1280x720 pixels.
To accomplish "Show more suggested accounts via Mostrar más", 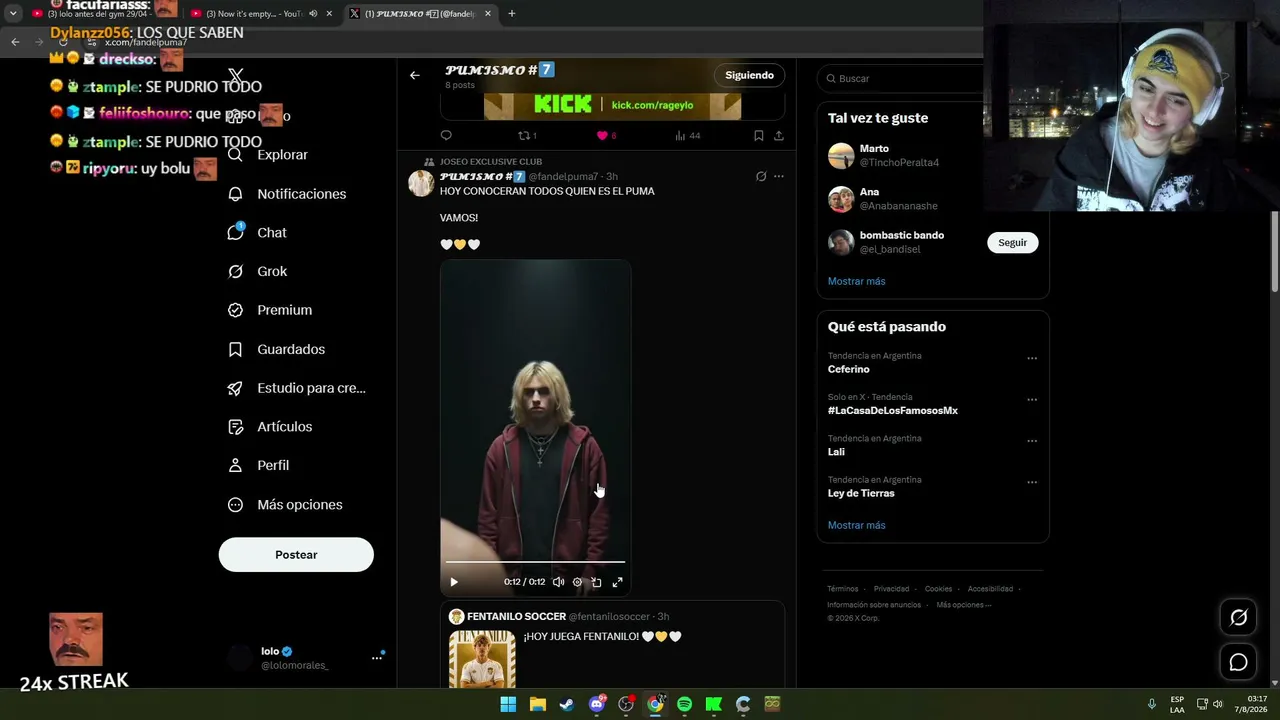I will click(x=856, y=282).
